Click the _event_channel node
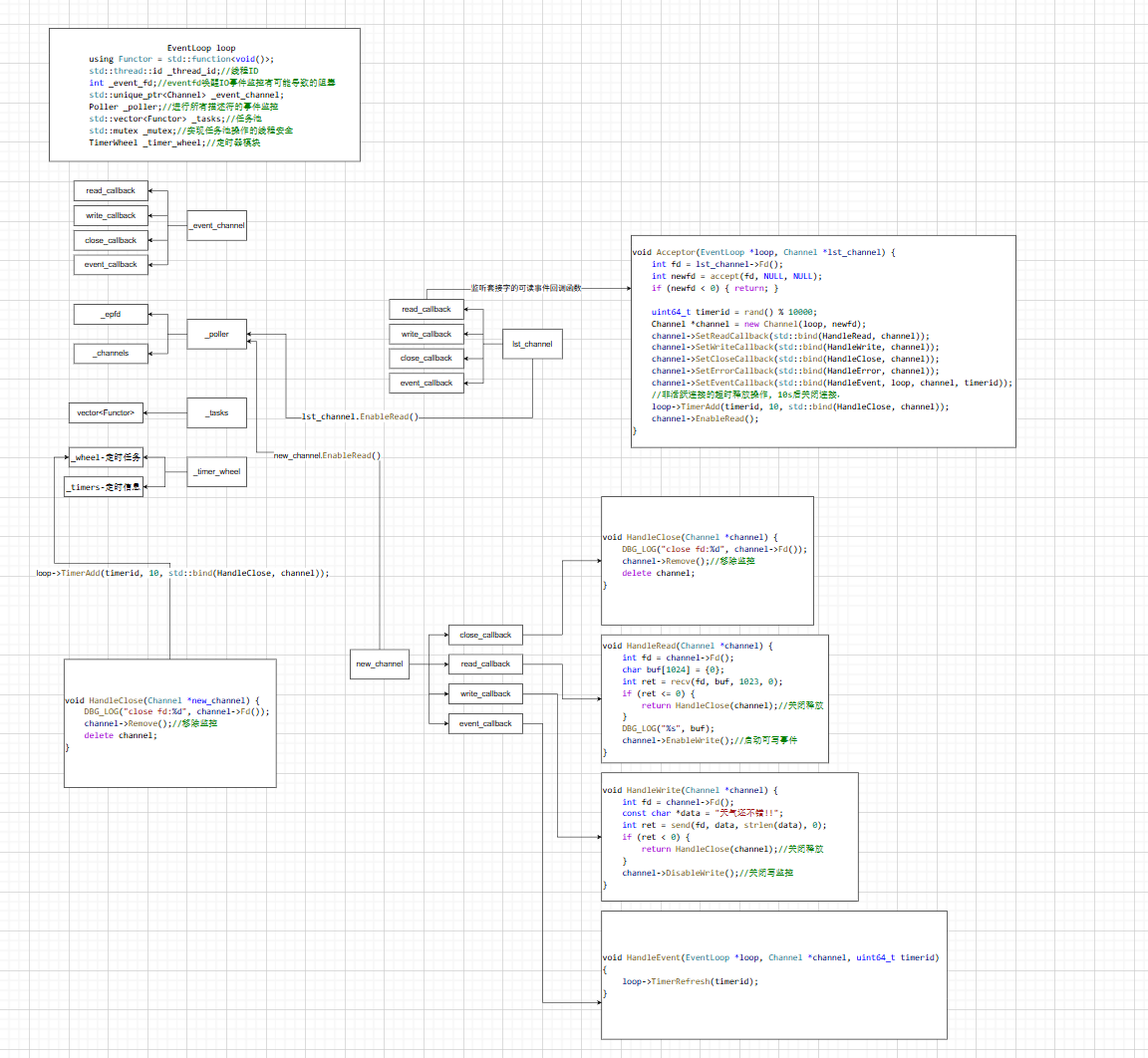This screenshot has height=1058, width=1148. [217, 225]
